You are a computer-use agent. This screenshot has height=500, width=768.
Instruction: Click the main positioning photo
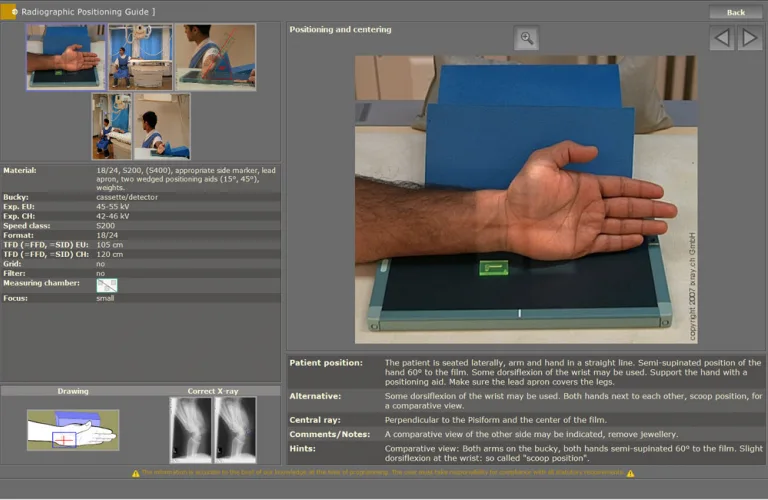pyautogui.click(x=526, y=199)
